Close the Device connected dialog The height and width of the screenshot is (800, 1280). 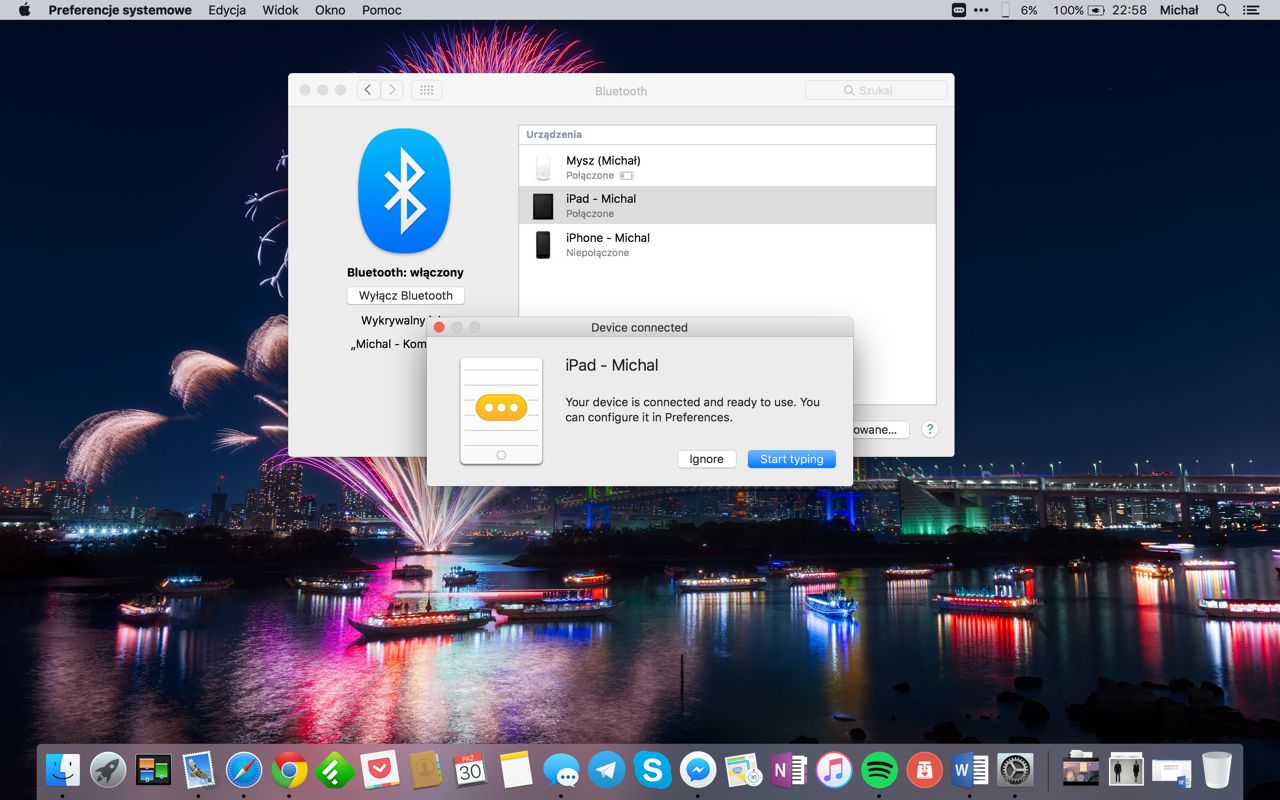click(x=439, y=327)
